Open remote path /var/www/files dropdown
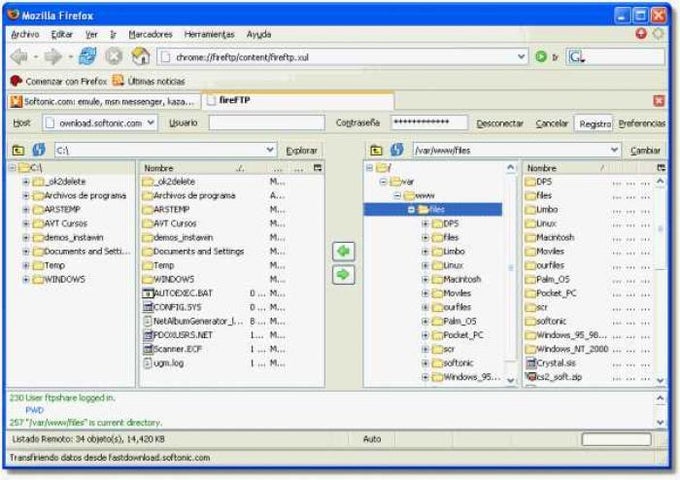 click(x=614, y=150)
